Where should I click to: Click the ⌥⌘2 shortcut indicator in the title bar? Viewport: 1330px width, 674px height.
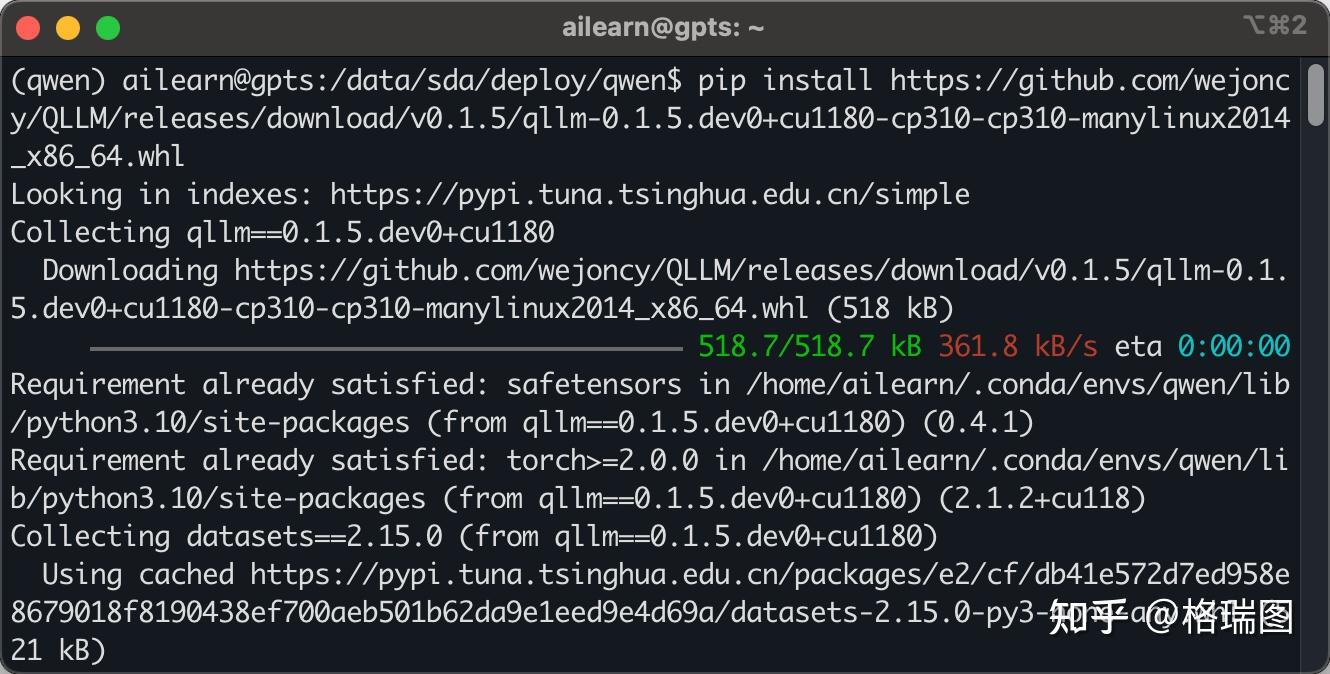pos(1274,26)
